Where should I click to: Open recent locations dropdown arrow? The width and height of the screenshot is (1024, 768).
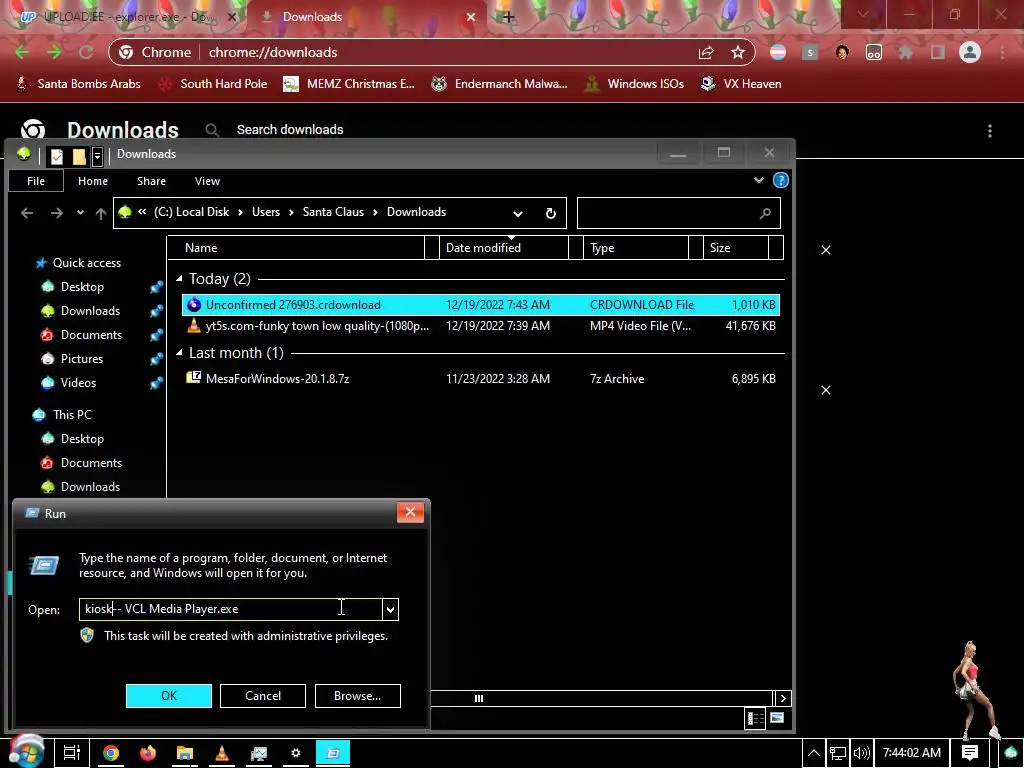(x=80, y=213)
